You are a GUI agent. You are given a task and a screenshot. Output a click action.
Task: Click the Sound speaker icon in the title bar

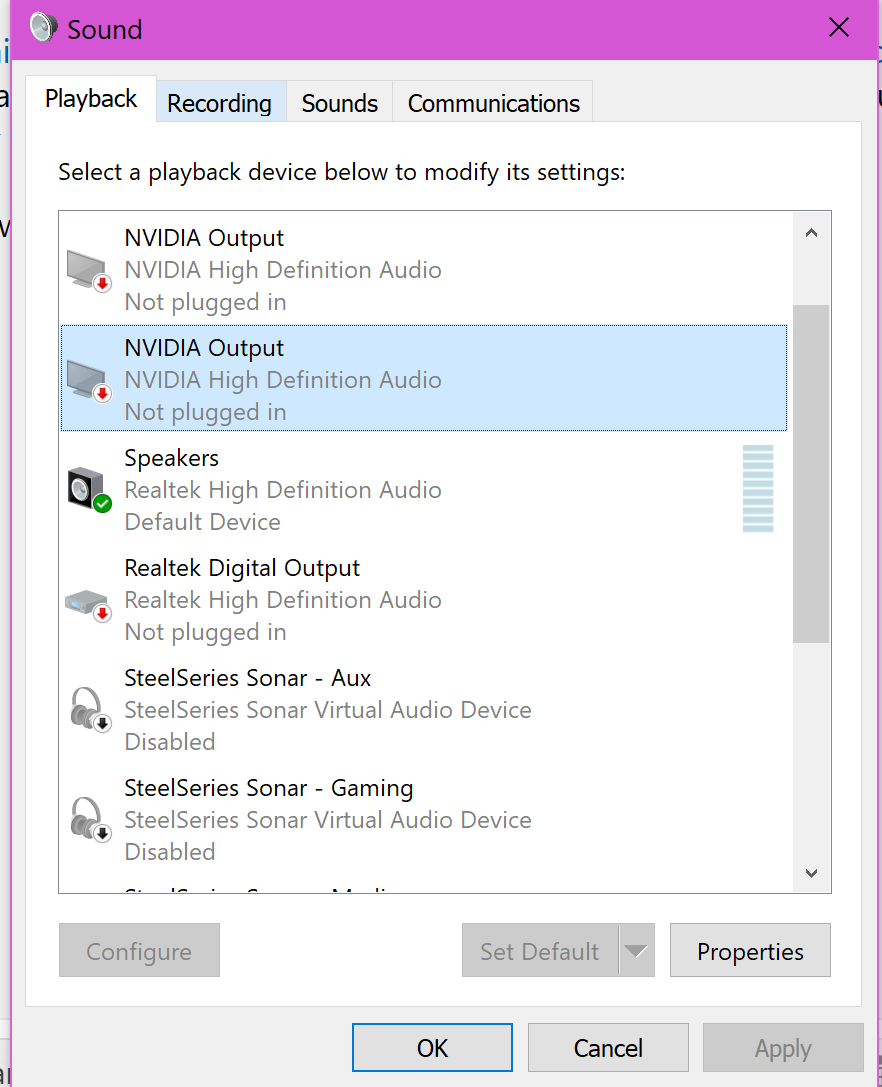pyautogui.click(x=44, y=27)
